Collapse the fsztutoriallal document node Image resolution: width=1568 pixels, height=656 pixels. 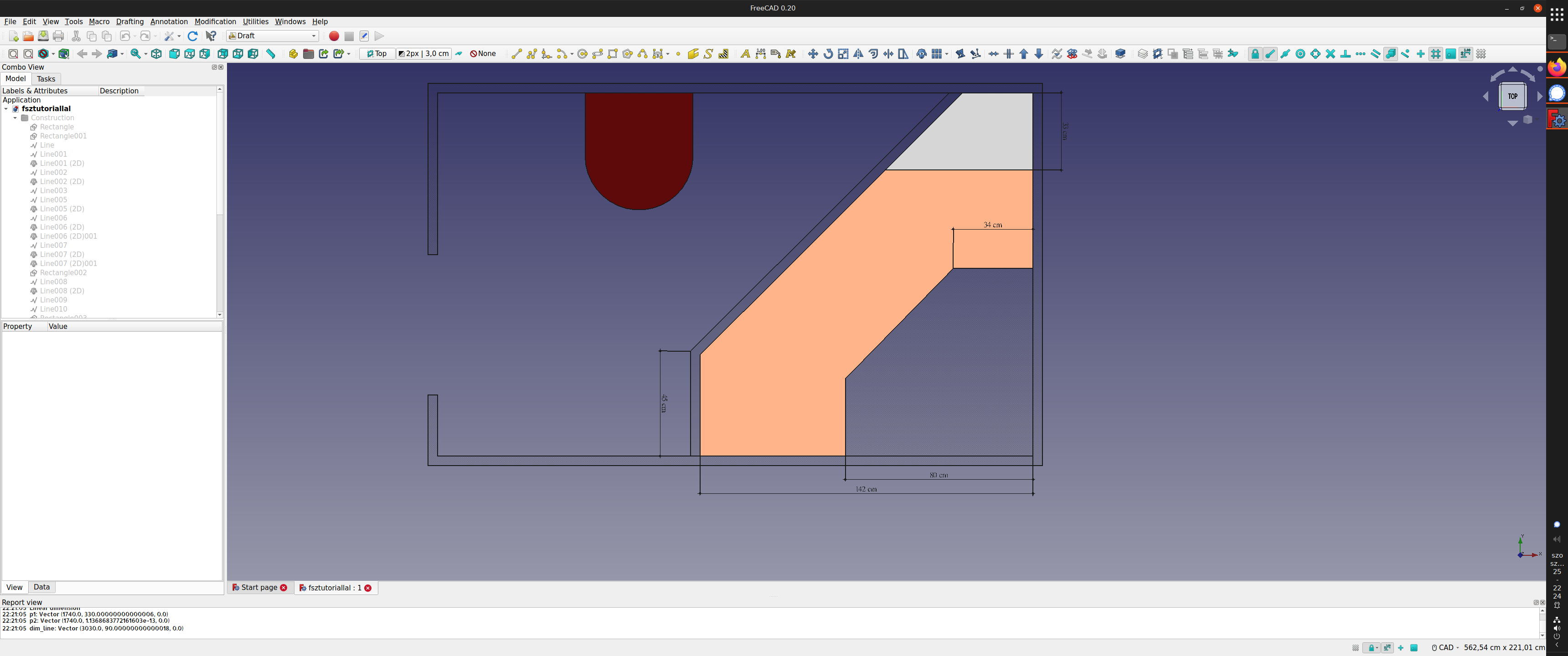[6, 109]
